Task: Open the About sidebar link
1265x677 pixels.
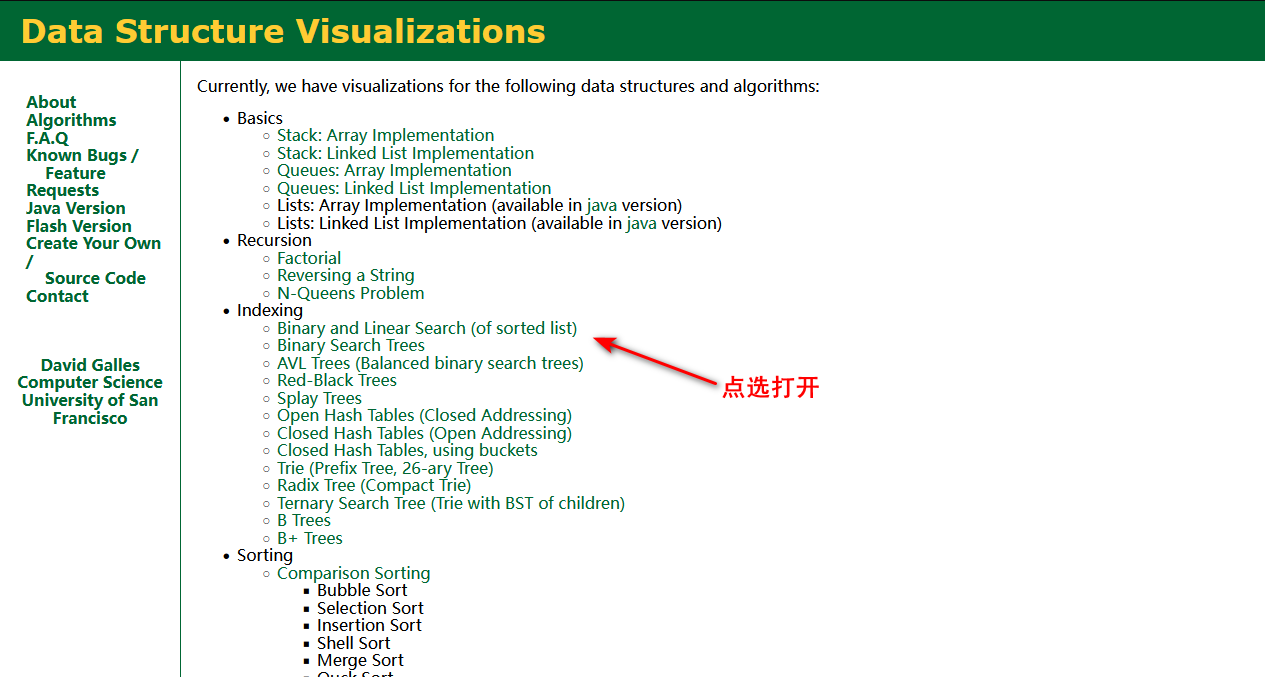Action: click(x=51, y=102)
